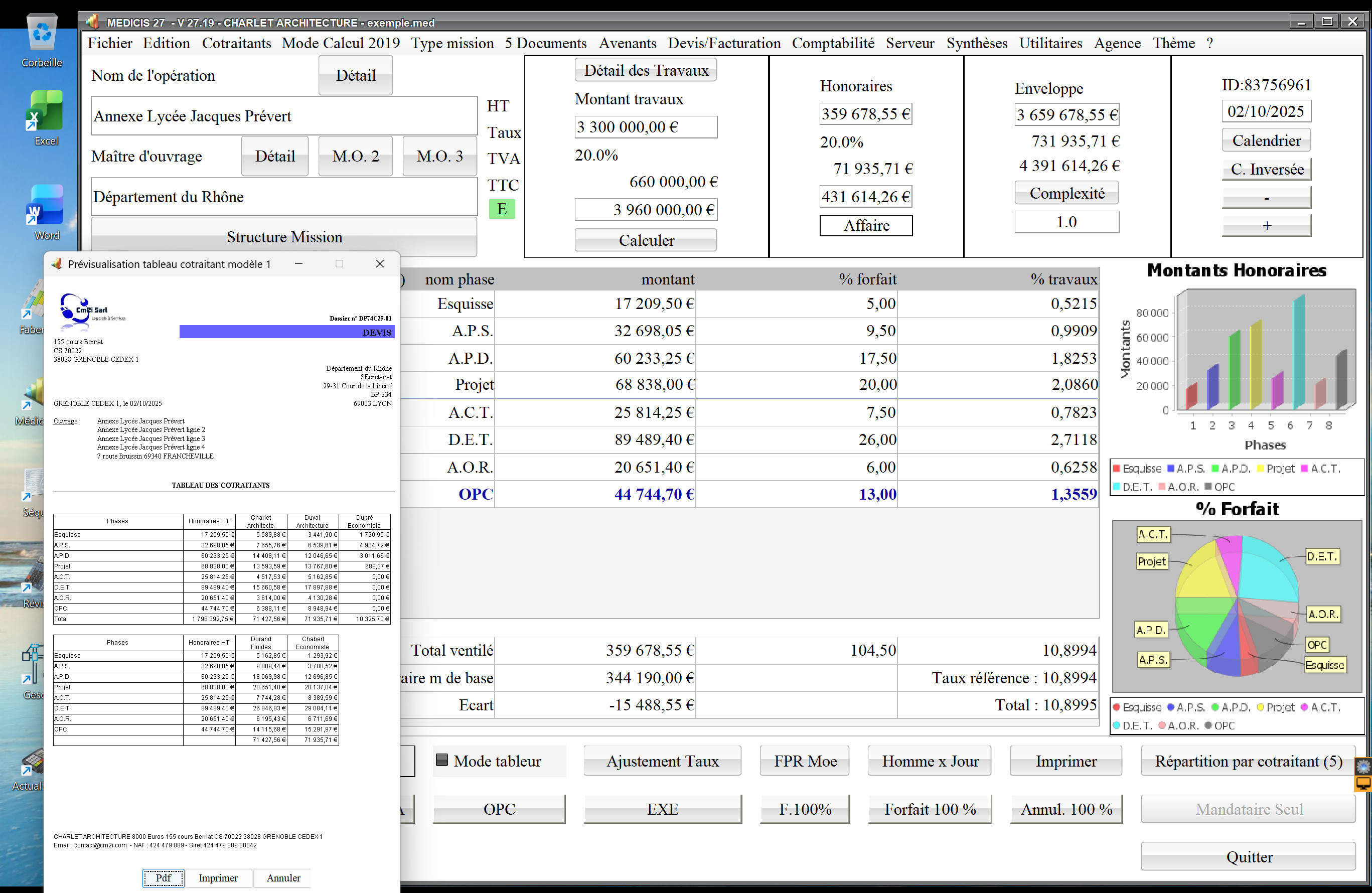Click the M.O. 3 button
Screen dimensions: 1372x893
[440, 156]
